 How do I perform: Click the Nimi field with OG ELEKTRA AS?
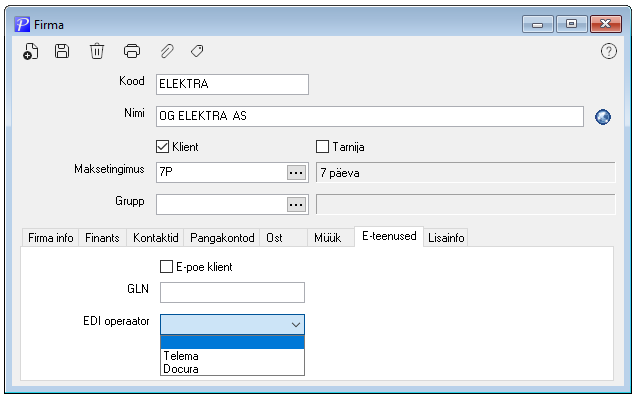(370, 116)
